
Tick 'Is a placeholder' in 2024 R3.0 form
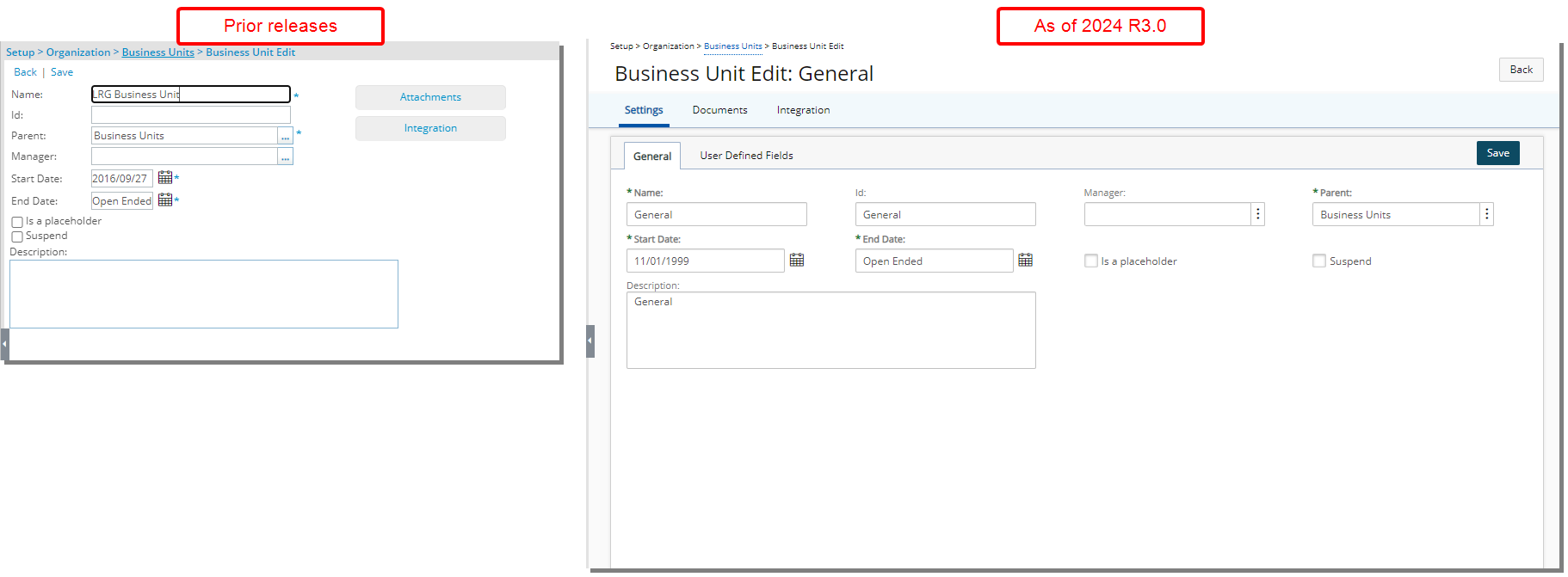tap(1091, 261)
